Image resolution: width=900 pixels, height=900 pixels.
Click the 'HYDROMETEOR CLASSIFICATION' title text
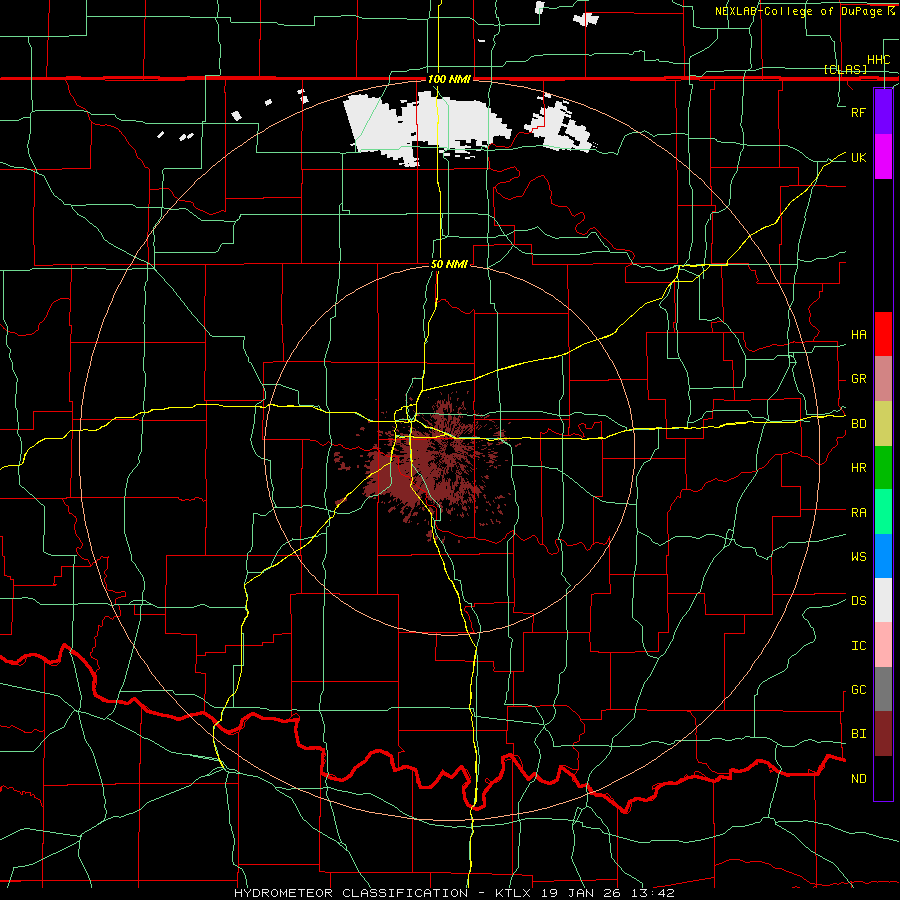(x=351, y=893)
